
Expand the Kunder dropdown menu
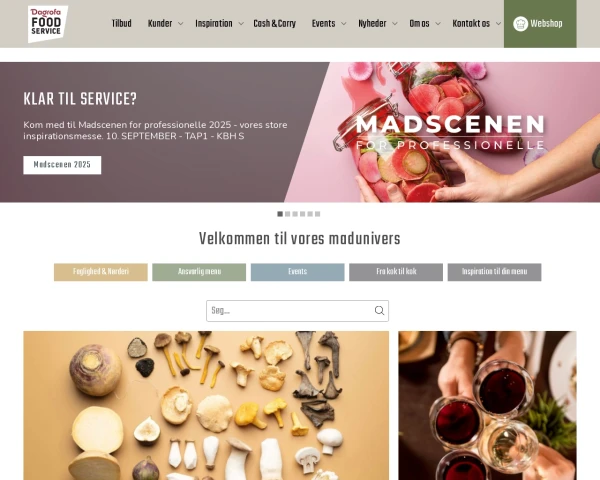(x=181, y=24)
